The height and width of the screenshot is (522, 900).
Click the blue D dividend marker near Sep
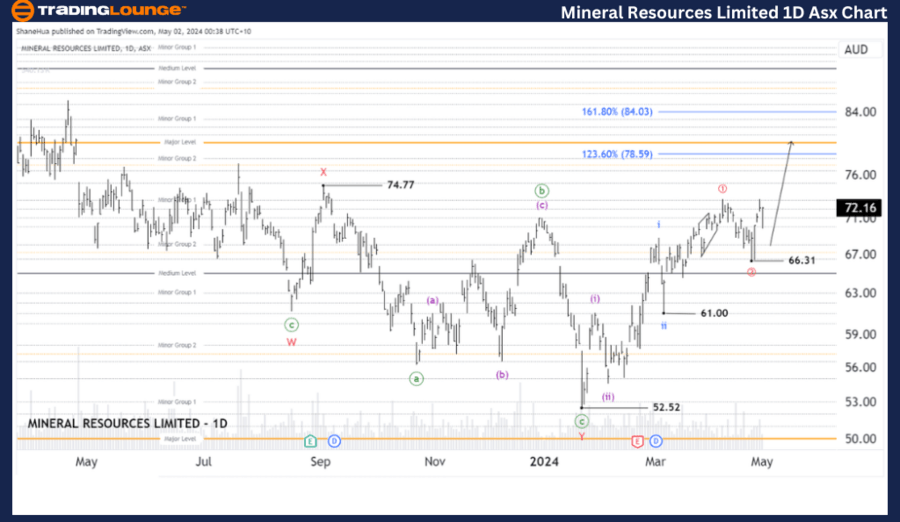[334, 441]
